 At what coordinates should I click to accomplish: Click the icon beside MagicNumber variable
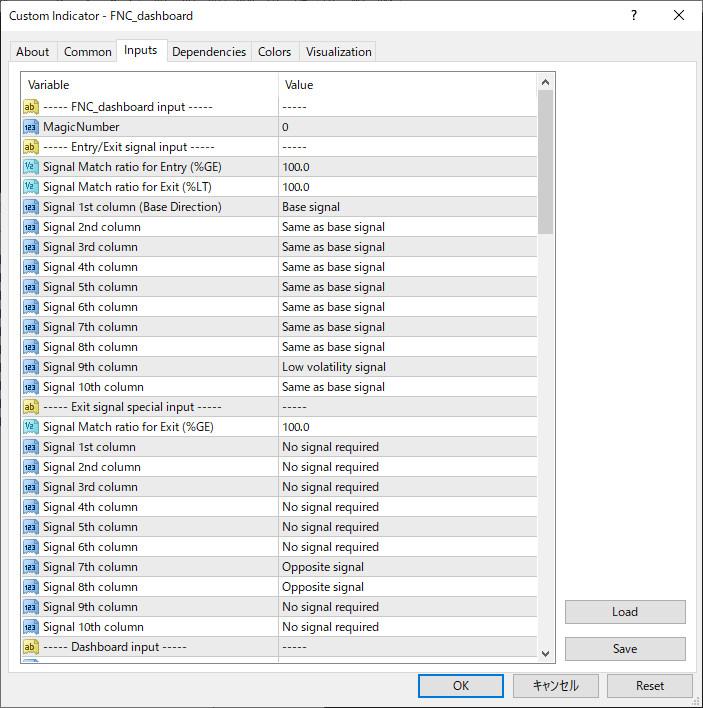coord(31,127)
